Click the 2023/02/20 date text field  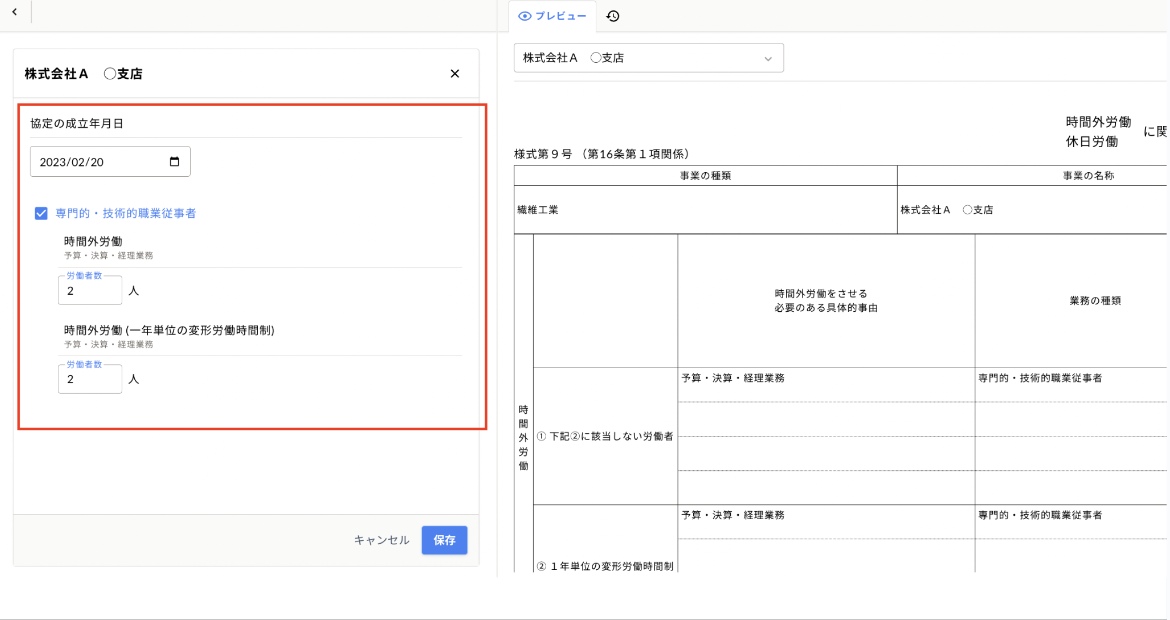95,162
